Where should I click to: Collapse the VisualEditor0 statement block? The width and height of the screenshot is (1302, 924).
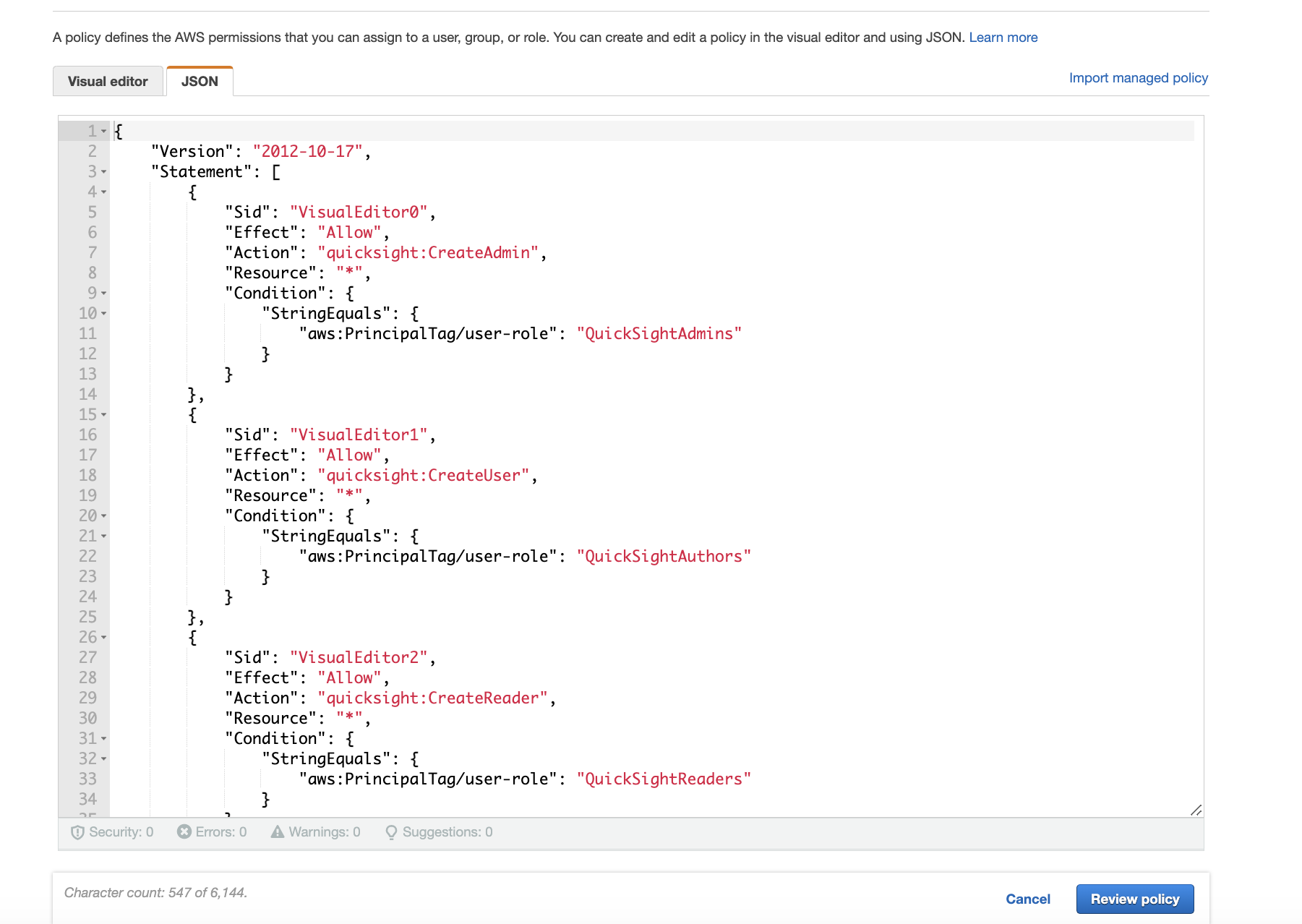click(x=104, y=192)
